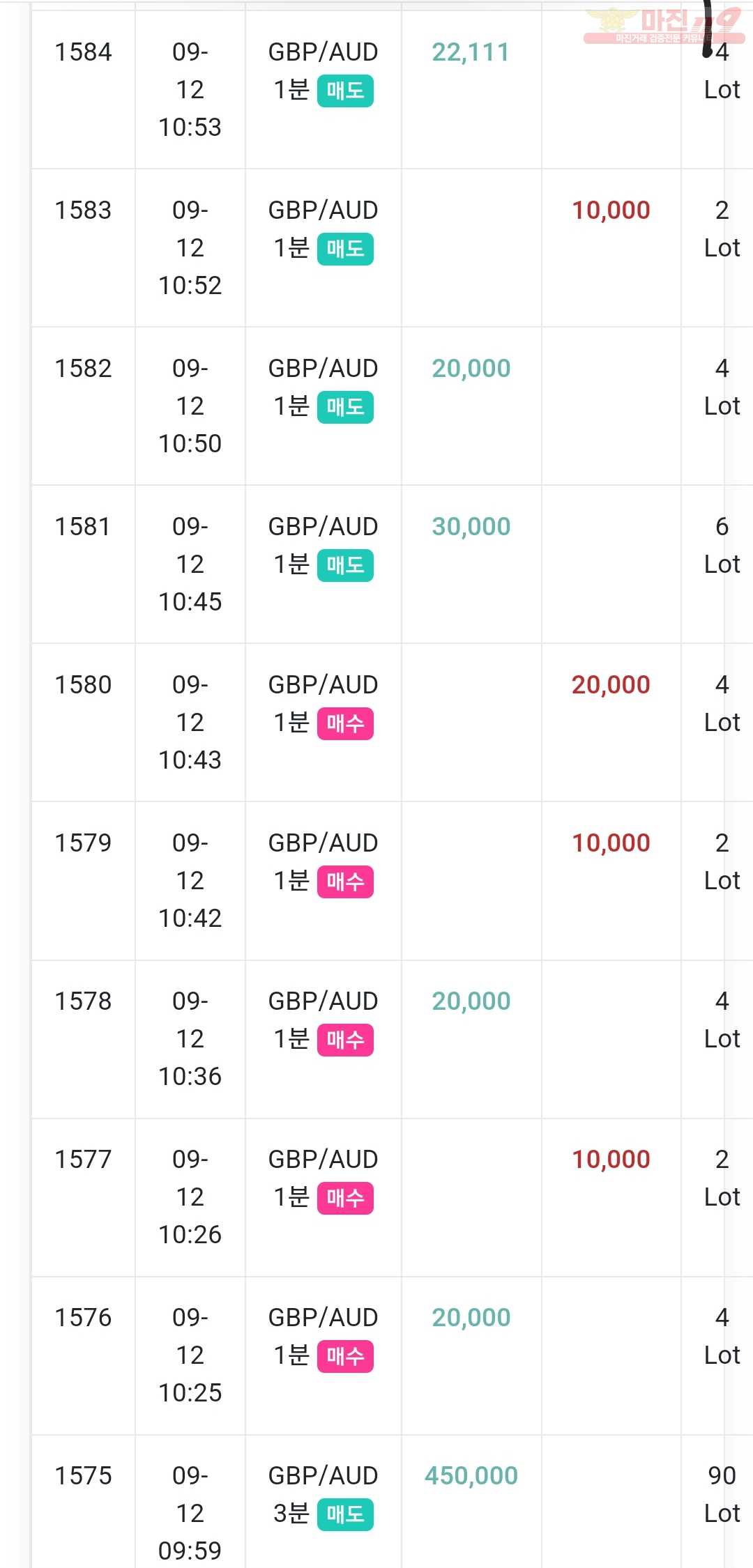Click the 매도 badge in row 1581
The image size is (753, 1568).
click(x=345, y=566)
